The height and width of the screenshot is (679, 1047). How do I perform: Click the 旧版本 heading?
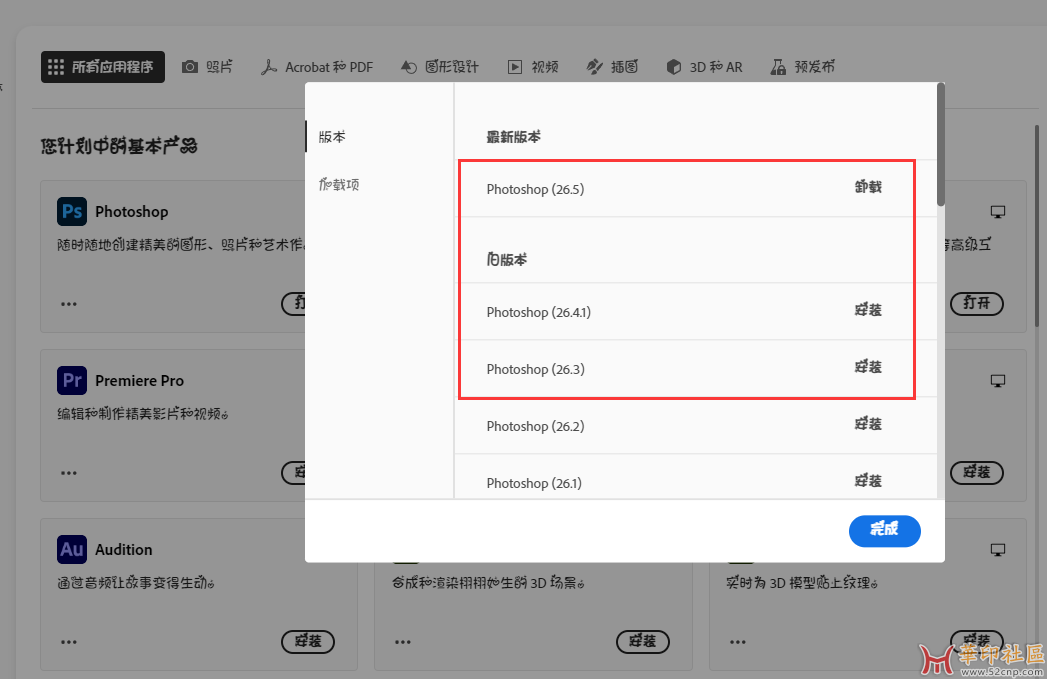pos(507,260)
